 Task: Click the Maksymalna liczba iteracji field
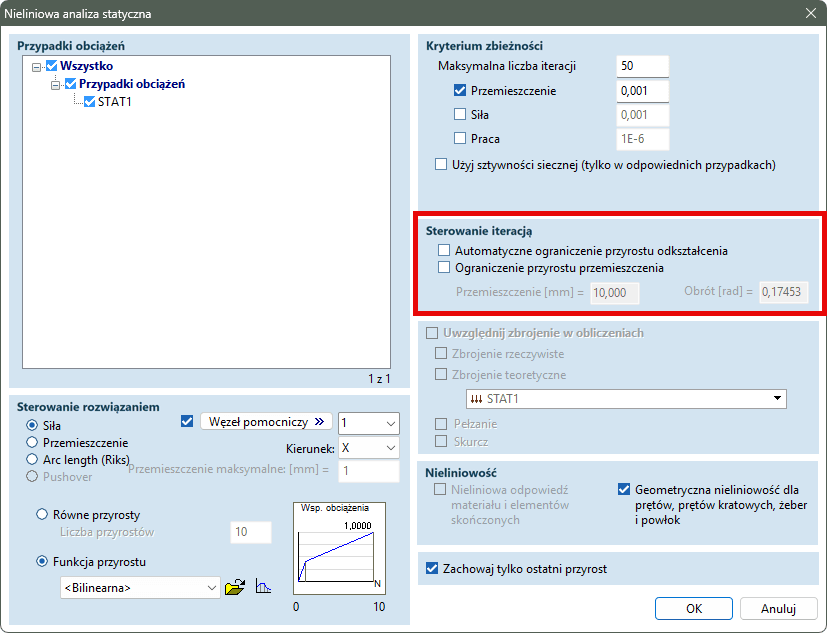point(642,66)
